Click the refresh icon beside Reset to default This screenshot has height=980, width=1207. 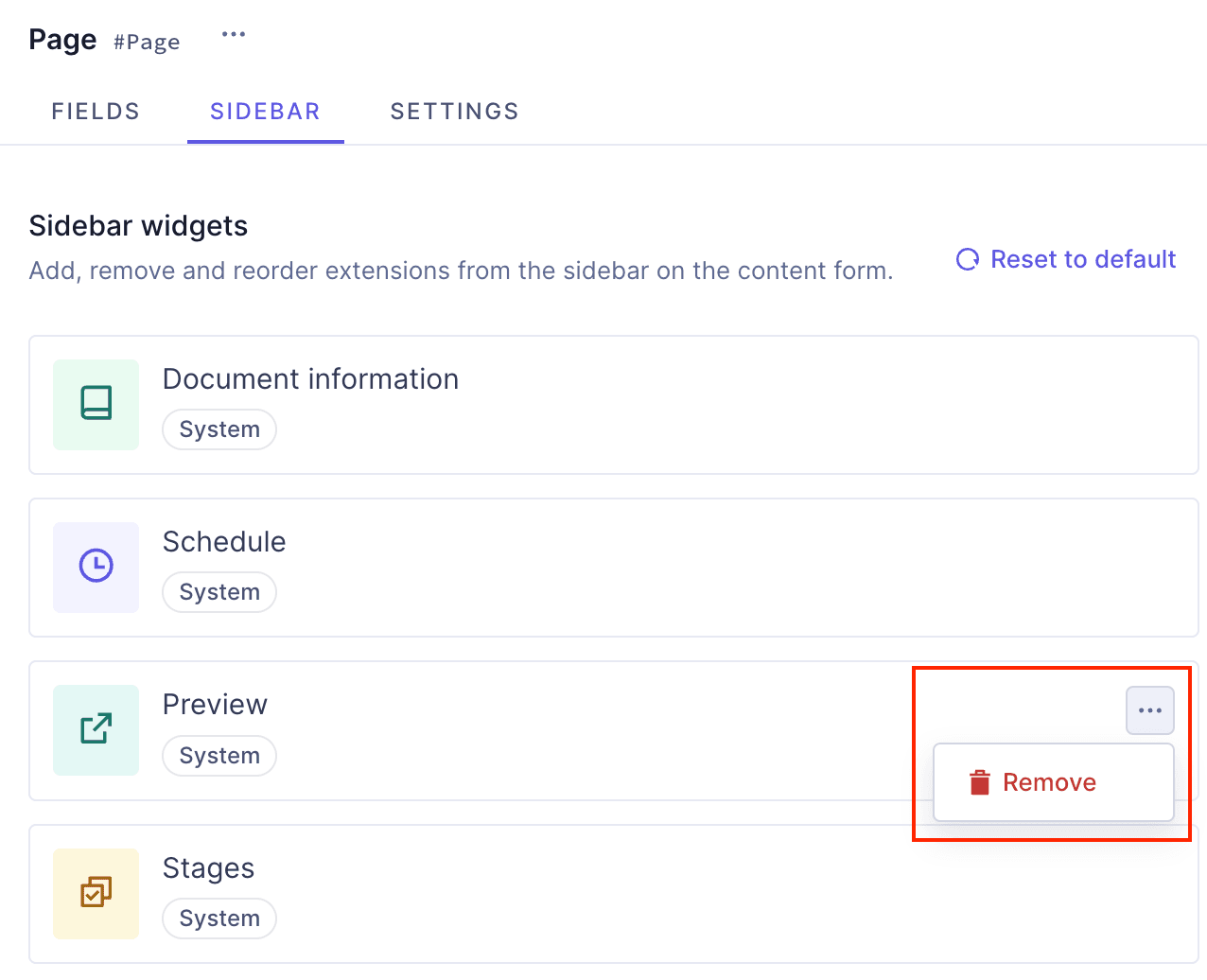point(967,258)
